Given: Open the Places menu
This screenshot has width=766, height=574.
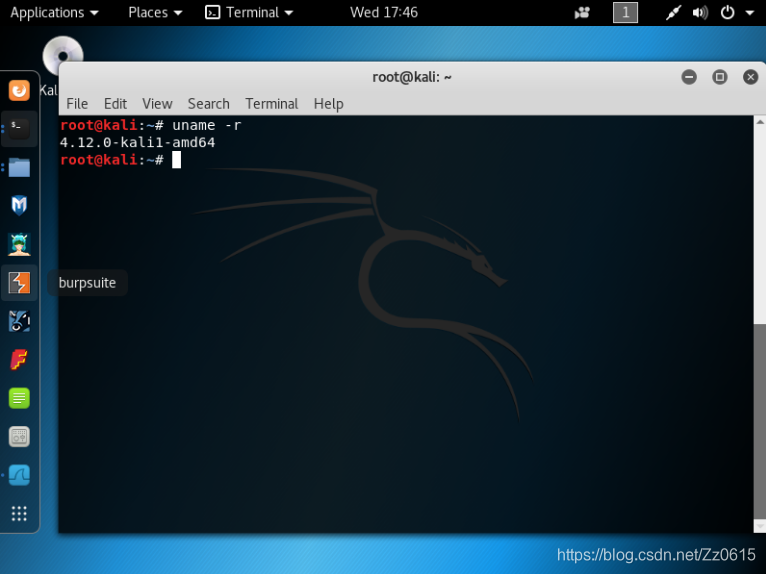Looking at the screenshot, I should [155, 13].
